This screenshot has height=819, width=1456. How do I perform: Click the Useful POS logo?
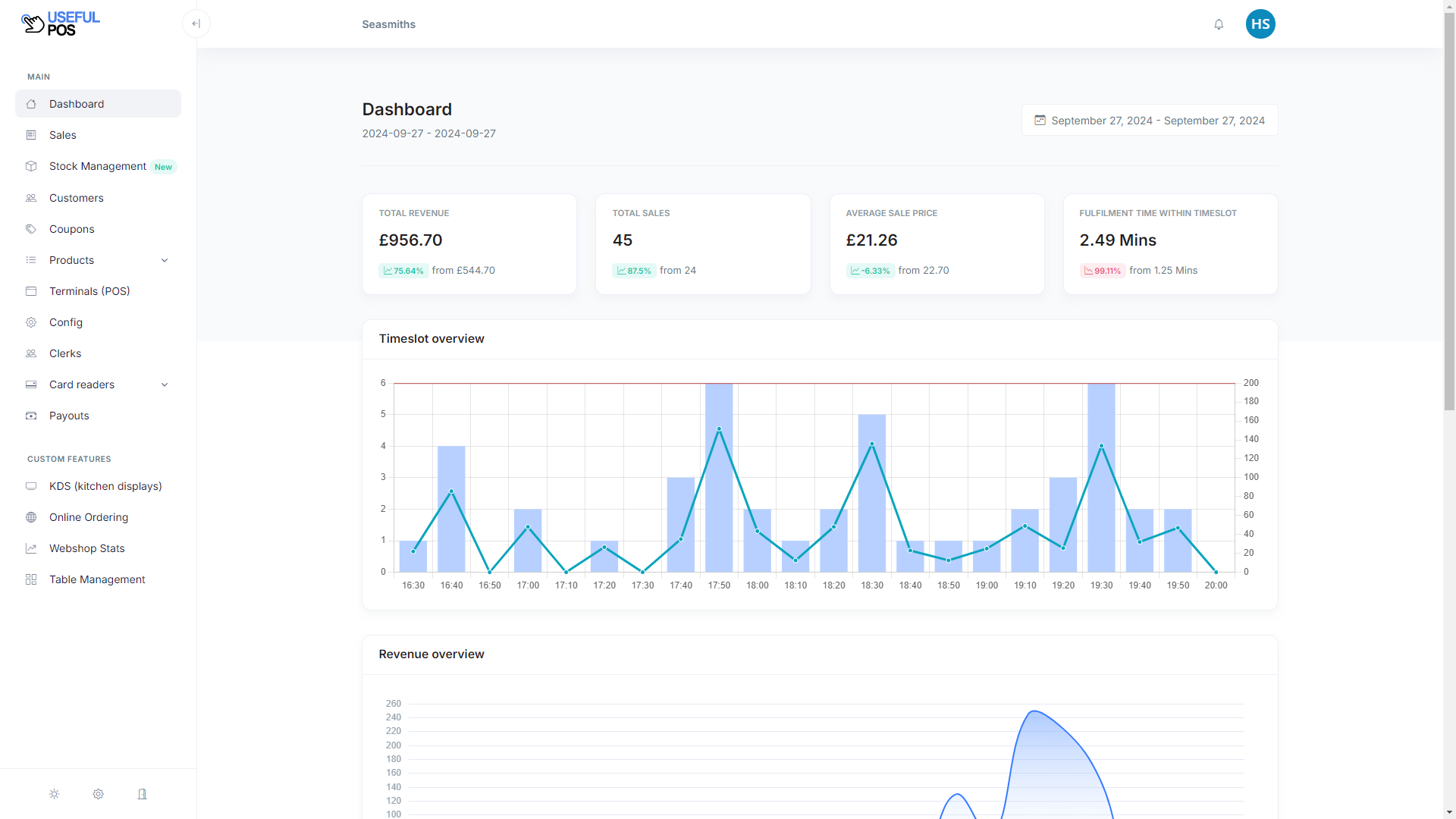point(60,24)
